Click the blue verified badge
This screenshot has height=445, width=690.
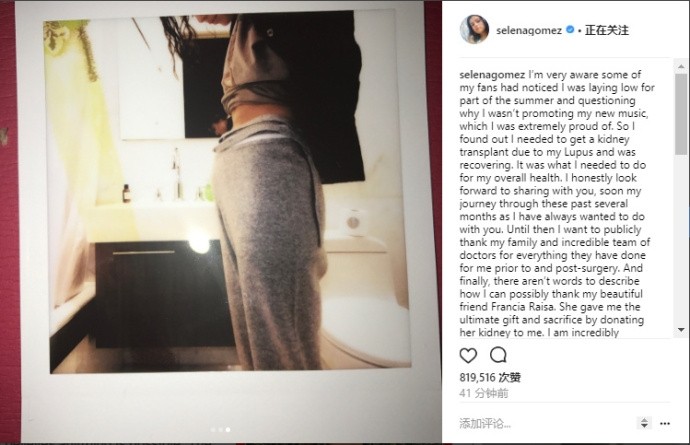point(570,30)
